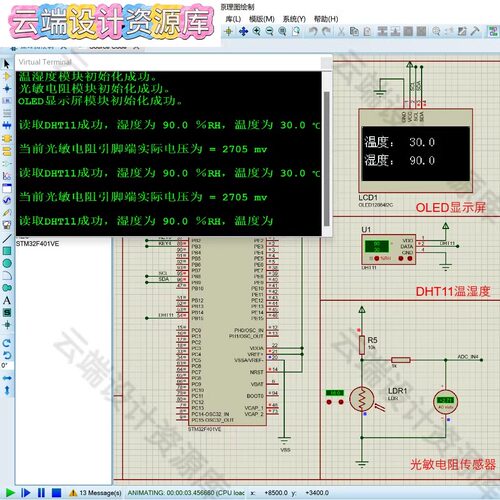Select the 2D line drawing tool
500x500 pixels.
click(7, 238)
